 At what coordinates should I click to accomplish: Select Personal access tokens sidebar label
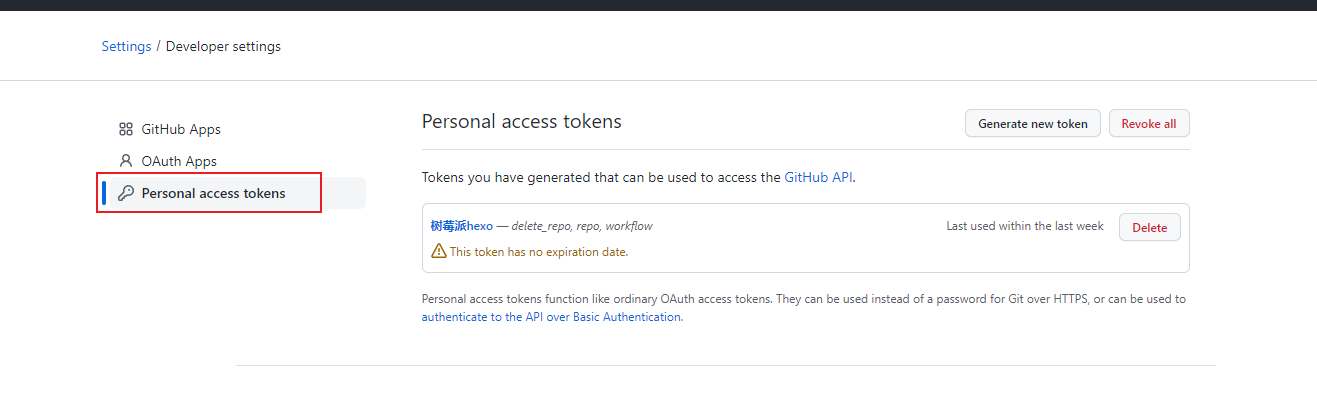point(213,193)
